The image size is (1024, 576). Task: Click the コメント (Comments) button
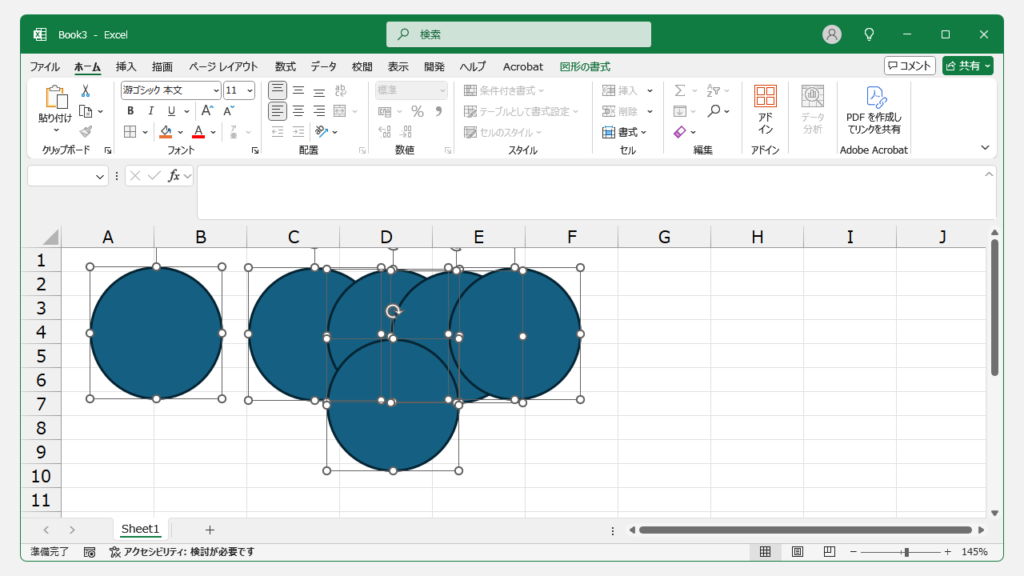tap(909, 66)
